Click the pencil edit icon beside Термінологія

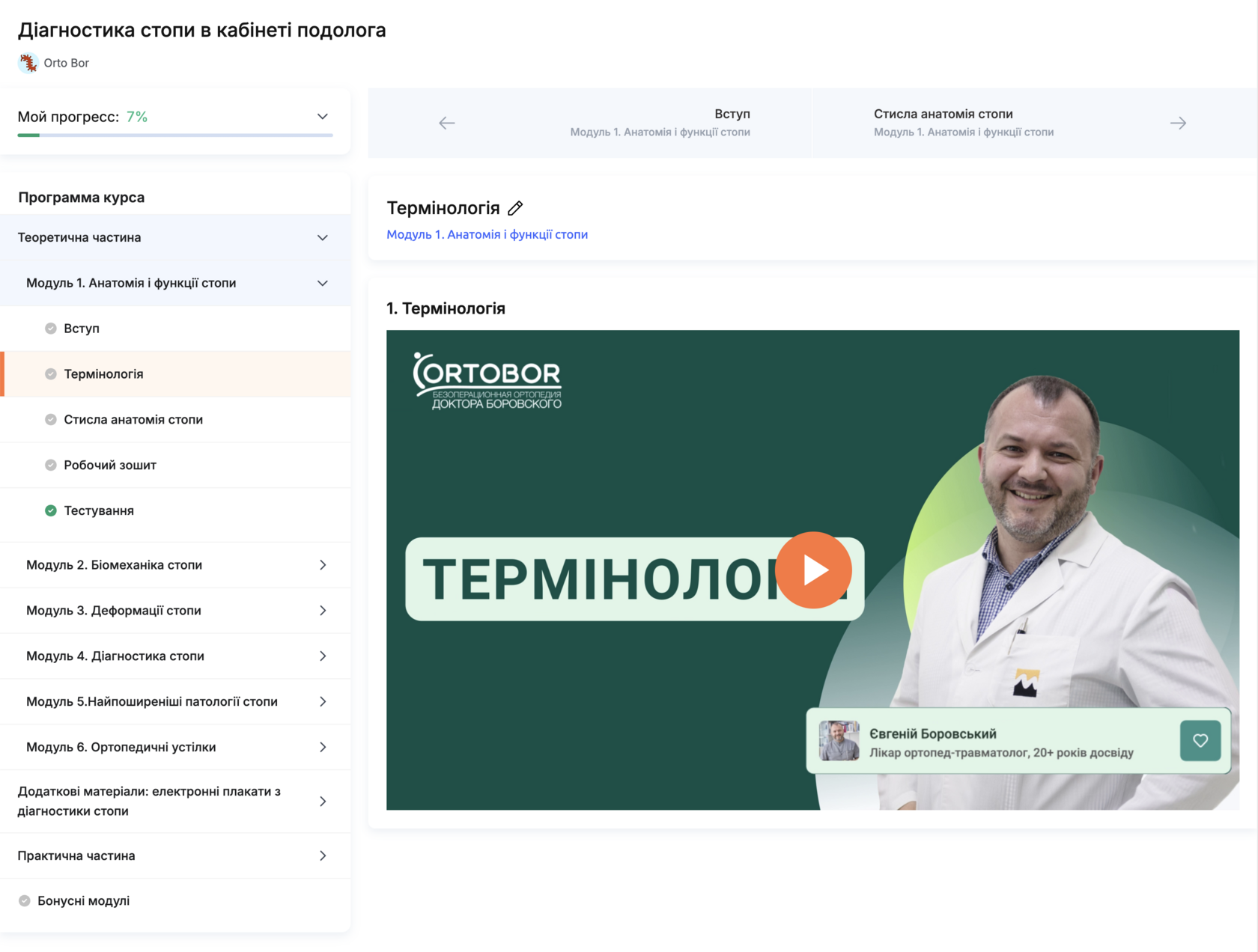[x=515, y=208]
